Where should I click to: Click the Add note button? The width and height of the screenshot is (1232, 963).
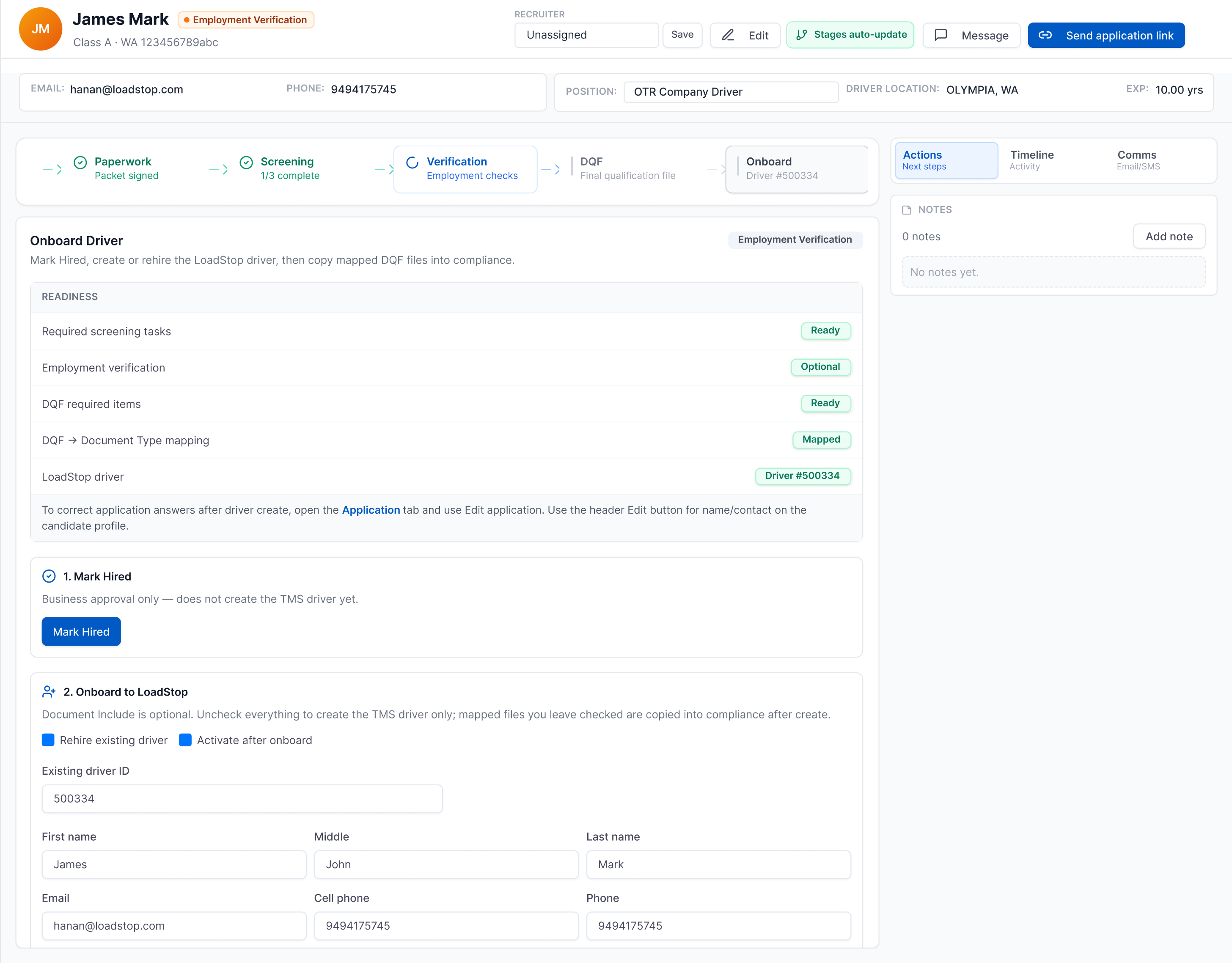pos(1169,237)
